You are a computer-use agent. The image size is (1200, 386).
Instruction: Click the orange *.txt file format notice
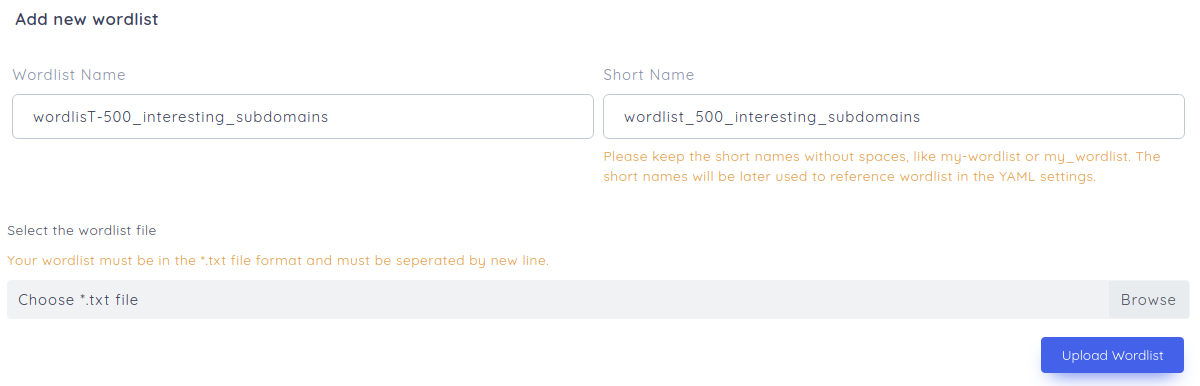click(x=278, y=260)
